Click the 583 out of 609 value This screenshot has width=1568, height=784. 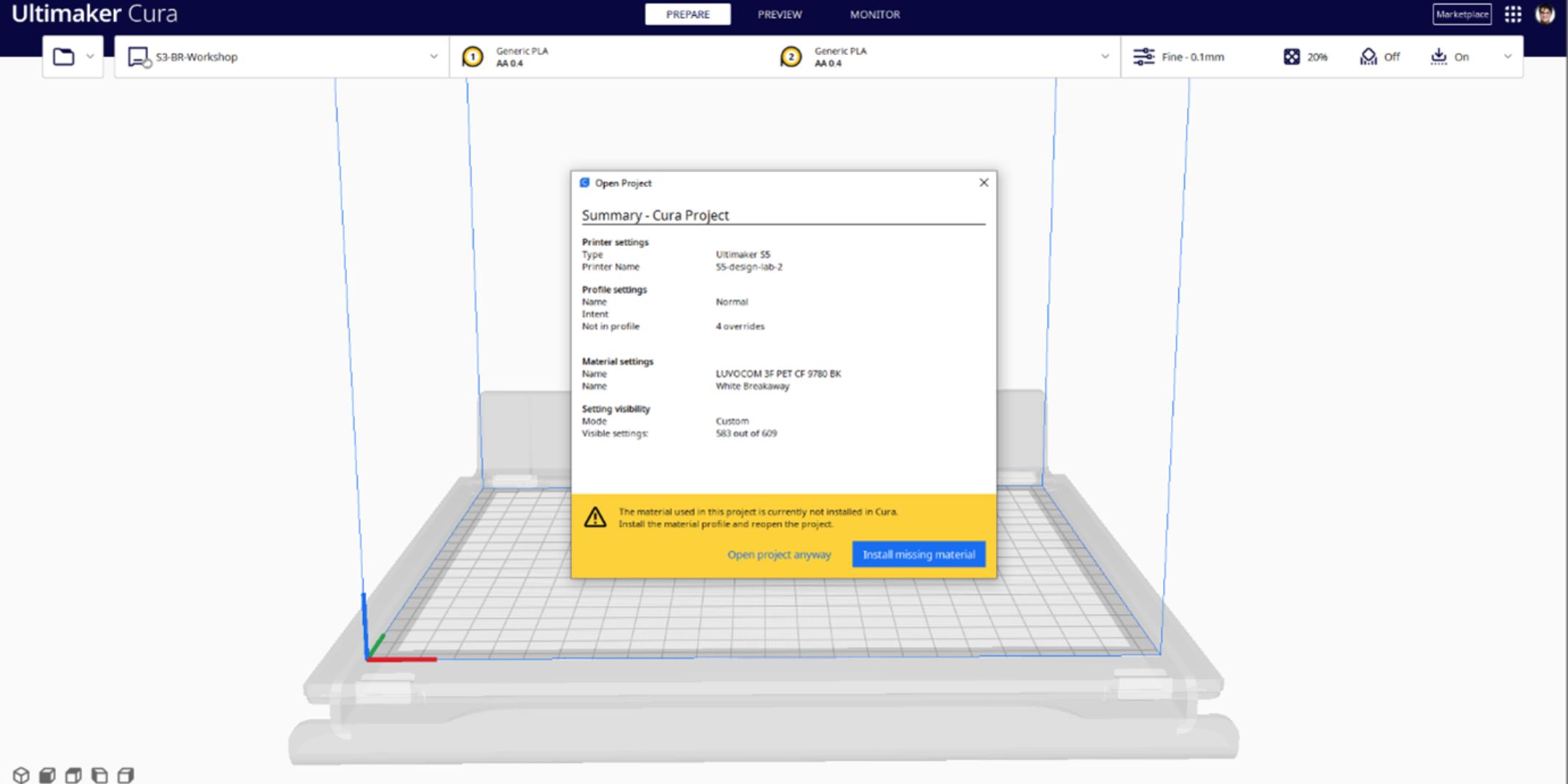[x=746, y=433]
